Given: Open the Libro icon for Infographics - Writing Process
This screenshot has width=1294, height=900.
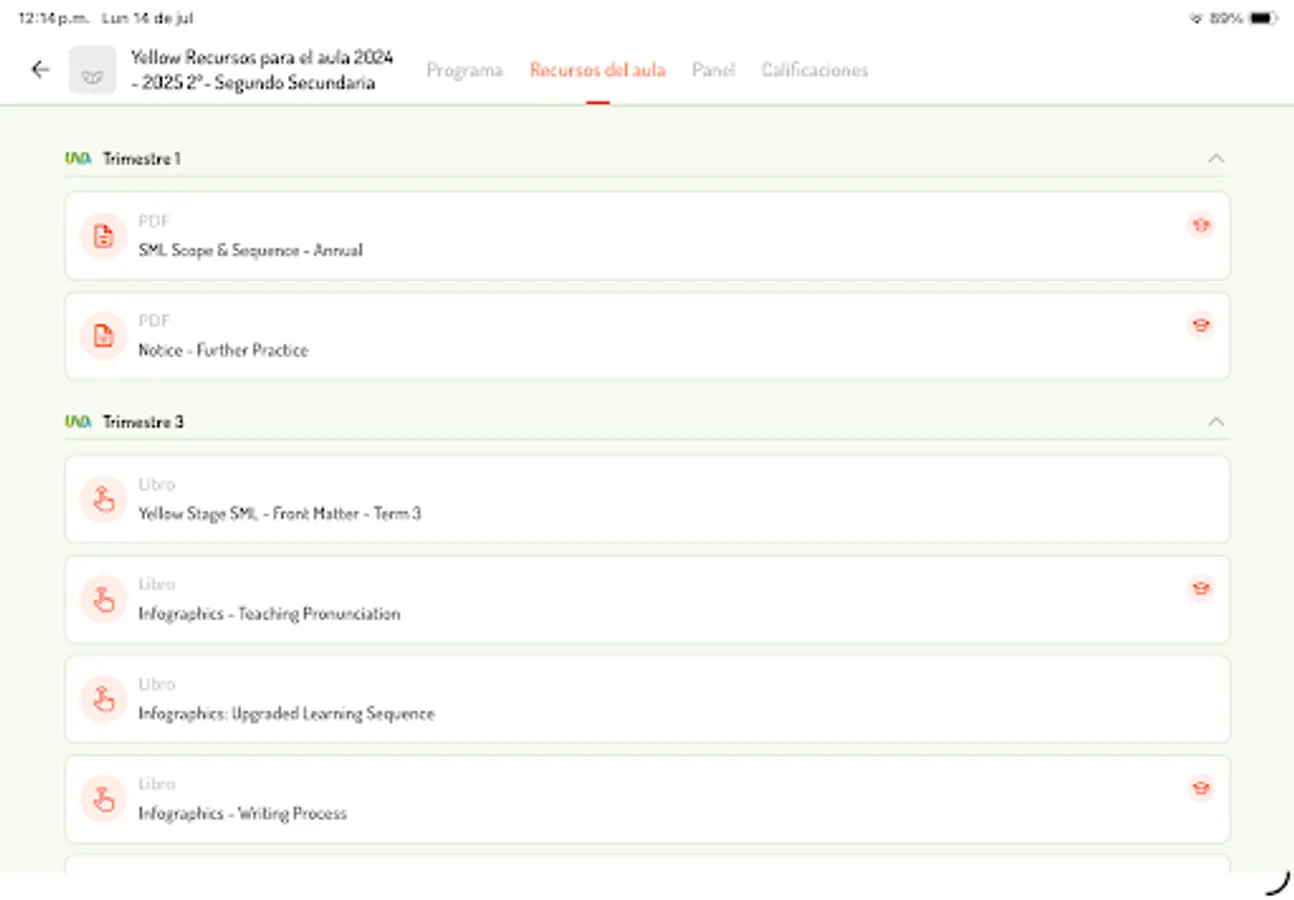Looking at the screenshot, I should tap(103, 799).
